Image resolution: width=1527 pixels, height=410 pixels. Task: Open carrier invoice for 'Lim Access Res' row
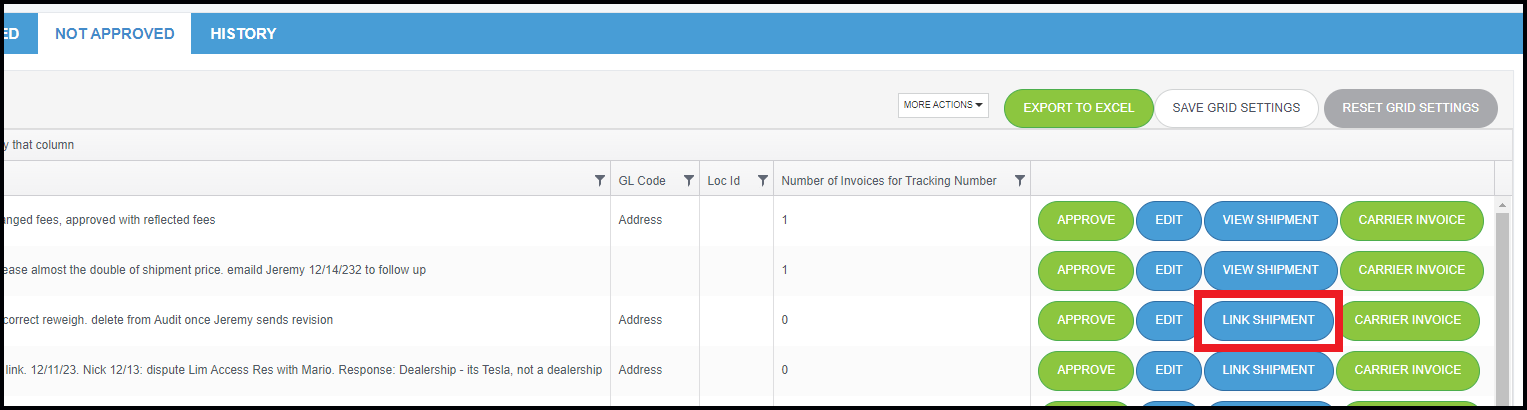1408,370
